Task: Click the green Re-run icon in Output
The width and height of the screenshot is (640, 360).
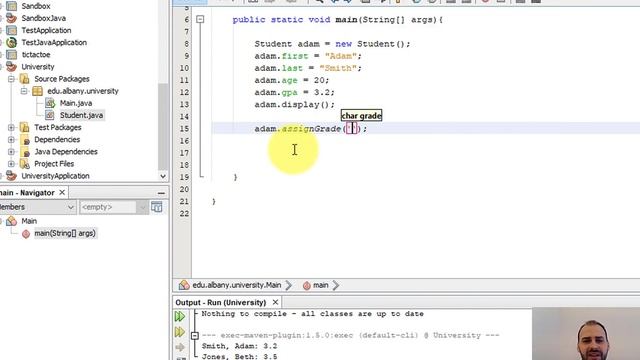Action: click(180, 316)
